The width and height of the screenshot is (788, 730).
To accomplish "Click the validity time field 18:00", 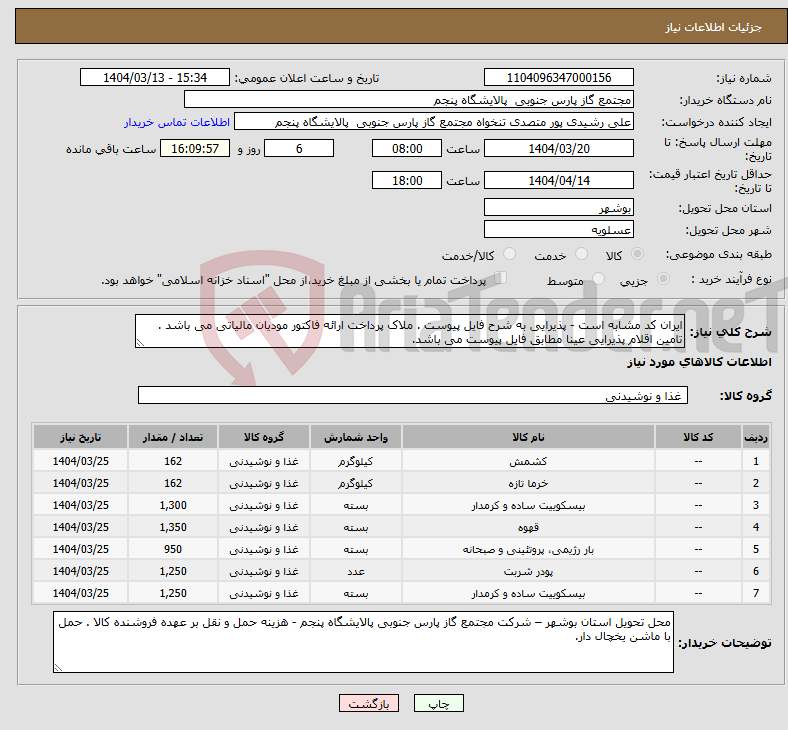I will [407, 180].
